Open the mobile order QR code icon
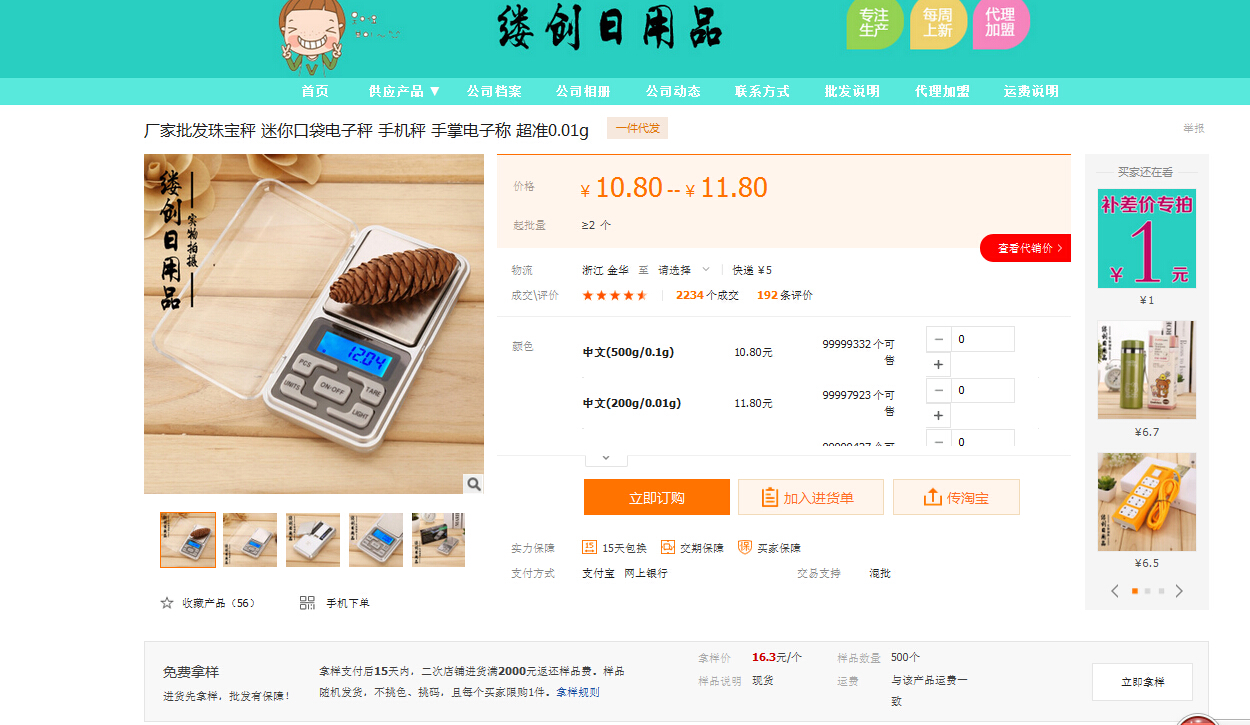Screen dimensions: 1250x725 point(308,603)
